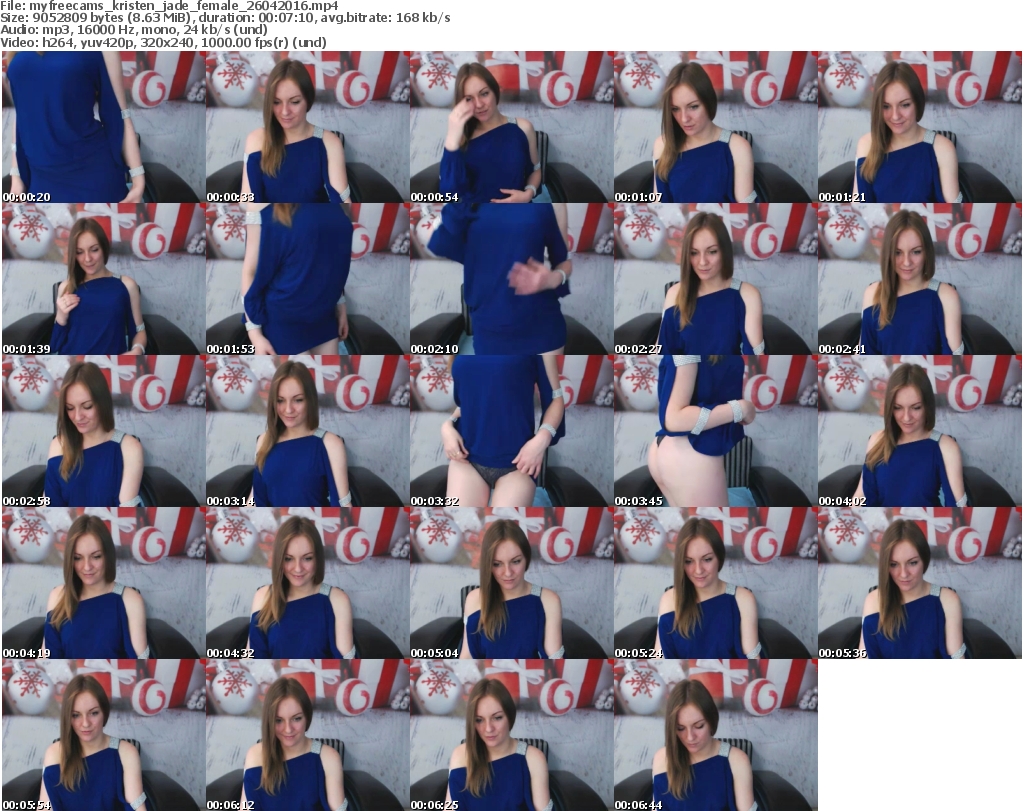Select the 'Size: 9052809 bytes' info line
Screen dimensions: 1024x811
coord(225,18)
